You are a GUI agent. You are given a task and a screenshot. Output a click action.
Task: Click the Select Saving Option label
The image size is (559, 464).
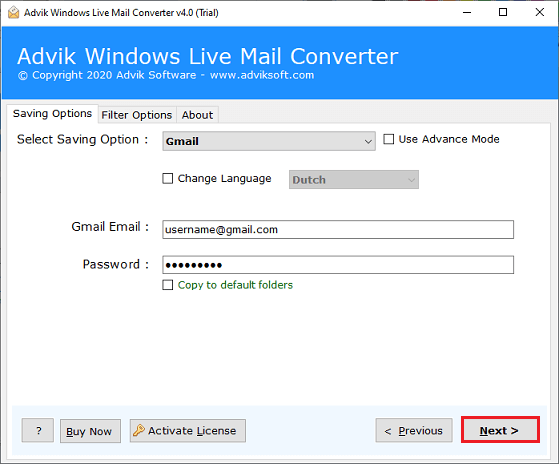pyautogui.click(x=82, y=139)
